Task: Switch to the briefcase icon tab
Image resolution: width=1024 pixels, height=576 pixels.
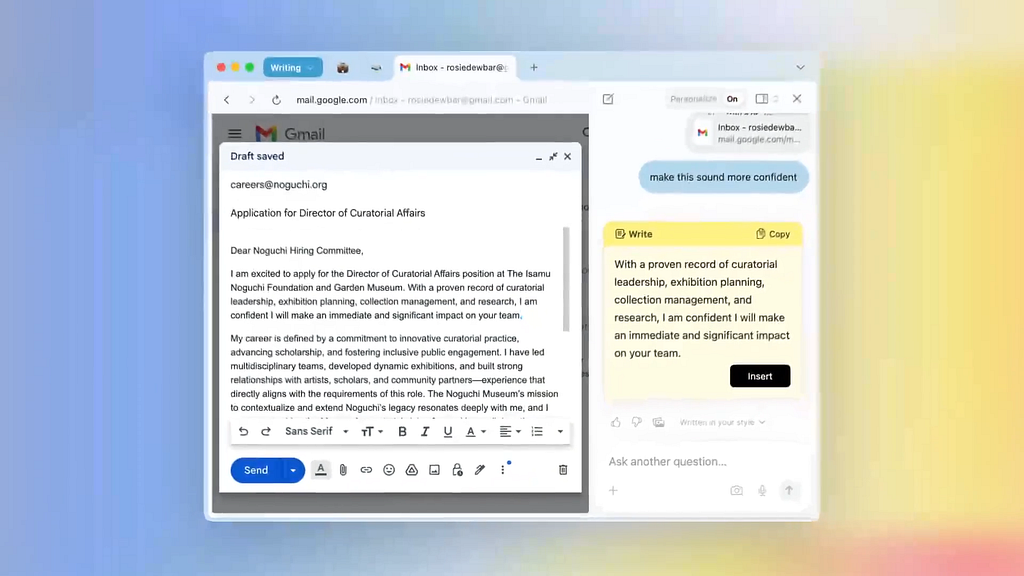Action: pyautogui.click(x=343, y=68)
